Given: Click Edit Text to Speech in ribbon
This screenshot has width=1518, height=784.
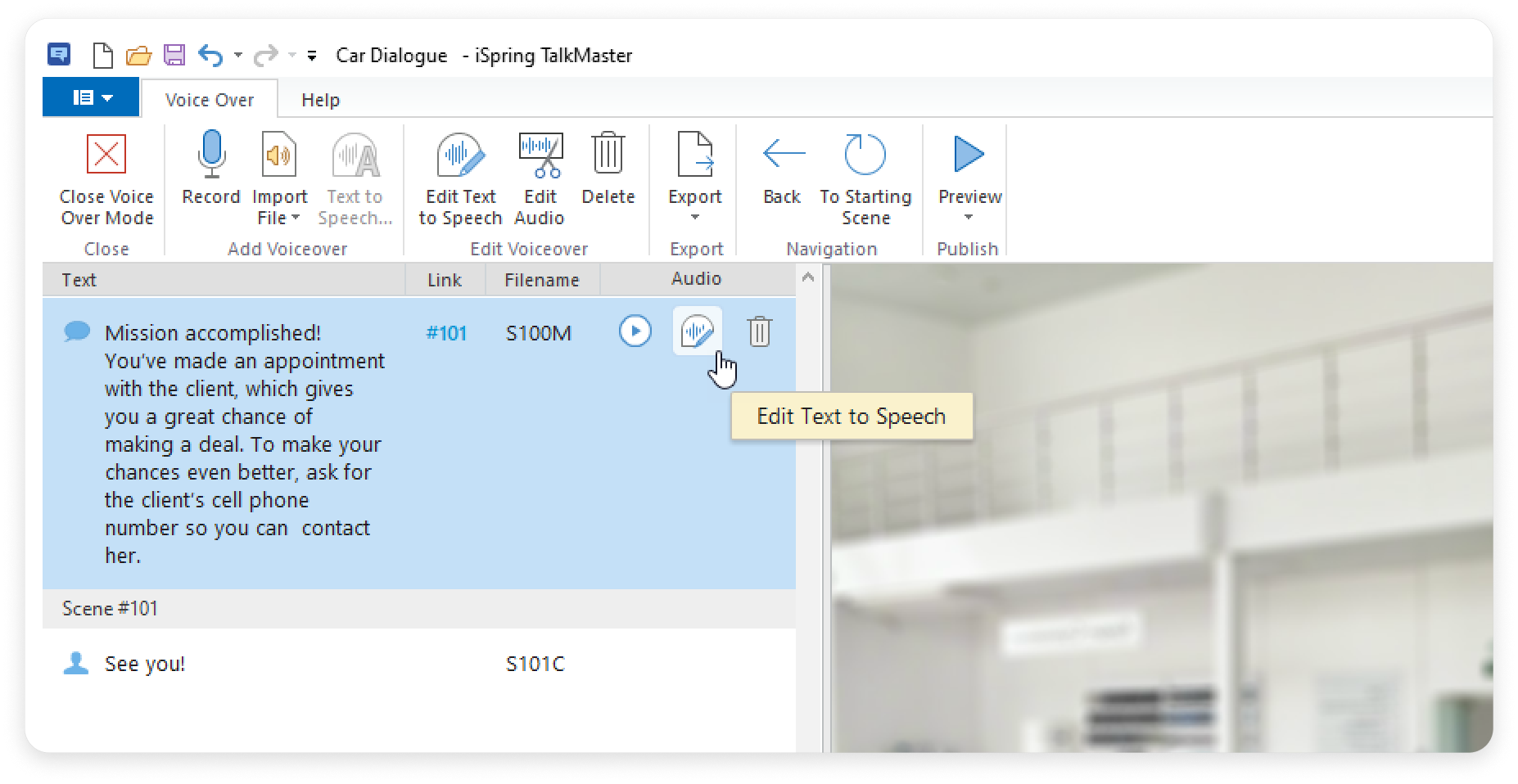Looking at the screenshot, I should [x=460, y=155].
